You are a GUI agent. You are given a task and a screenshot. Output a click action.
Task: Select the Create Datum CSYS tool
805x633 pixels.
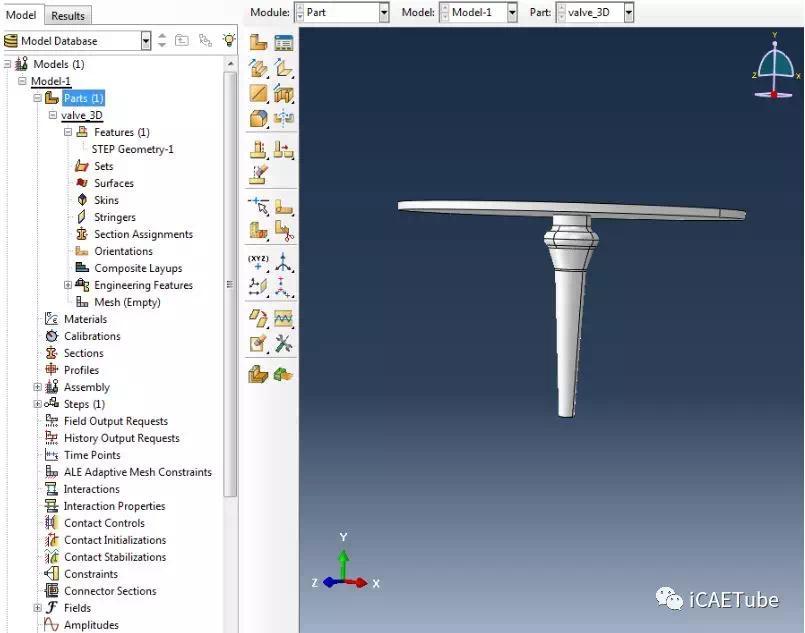coord(283,286)
